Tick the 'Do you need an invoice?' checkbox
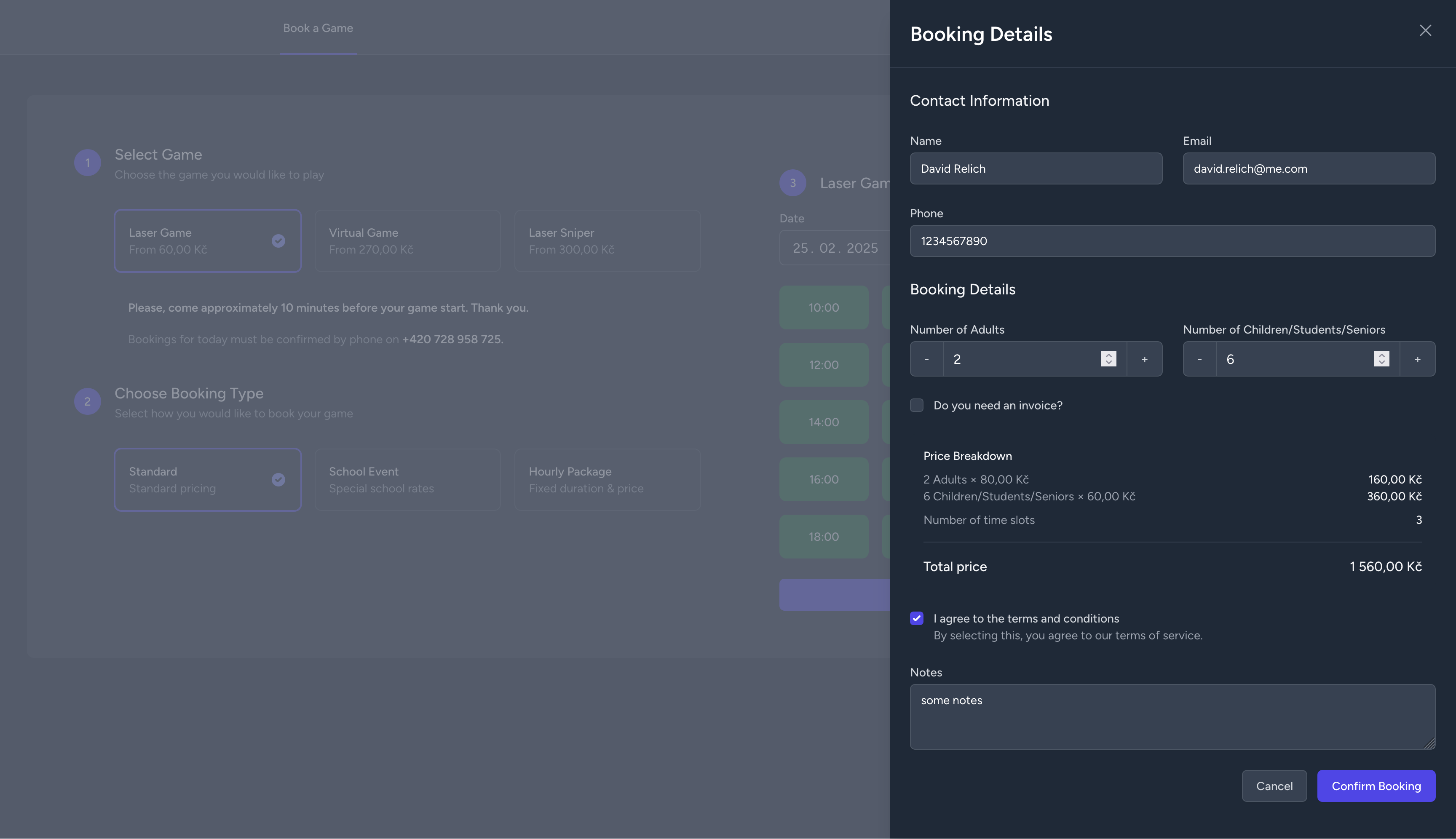Image resolution: width=1456 pixels, height=839 pixels. [x=916, y=405]
